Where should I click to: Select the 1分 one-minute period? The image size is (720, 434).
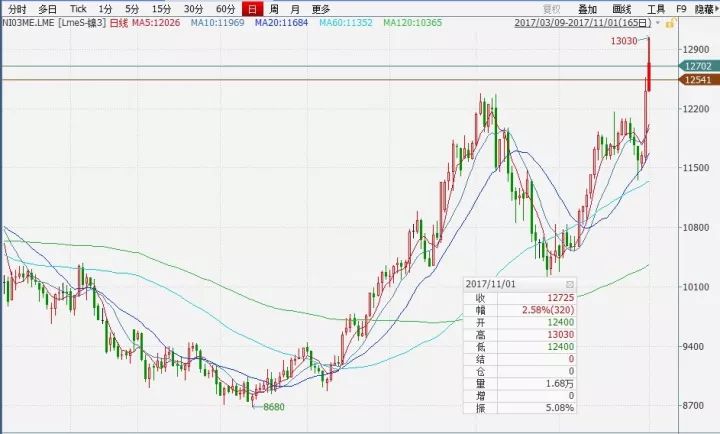coord(105,8)
